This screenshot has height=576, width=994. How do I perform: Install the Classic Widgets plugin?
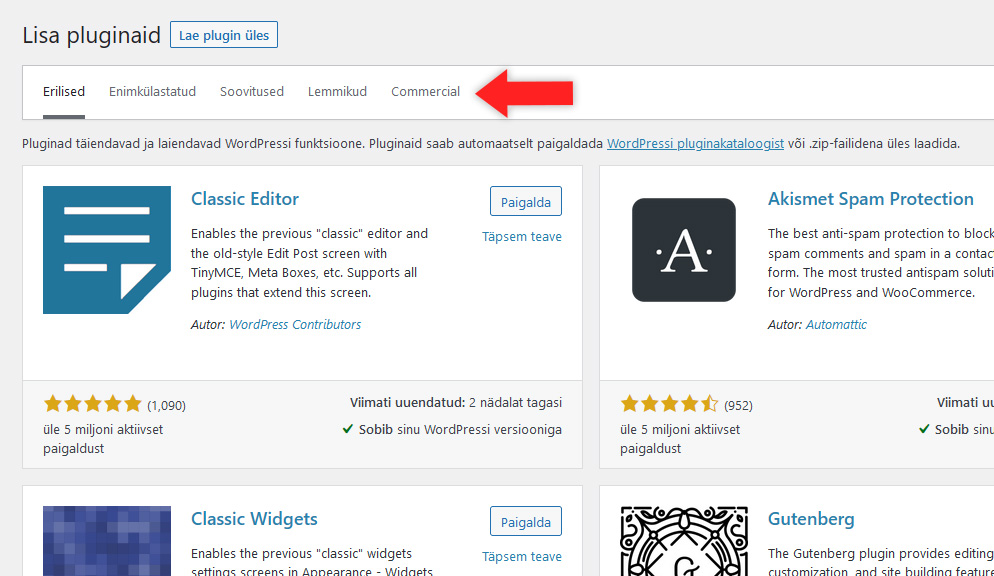click(x=526, y=522)
